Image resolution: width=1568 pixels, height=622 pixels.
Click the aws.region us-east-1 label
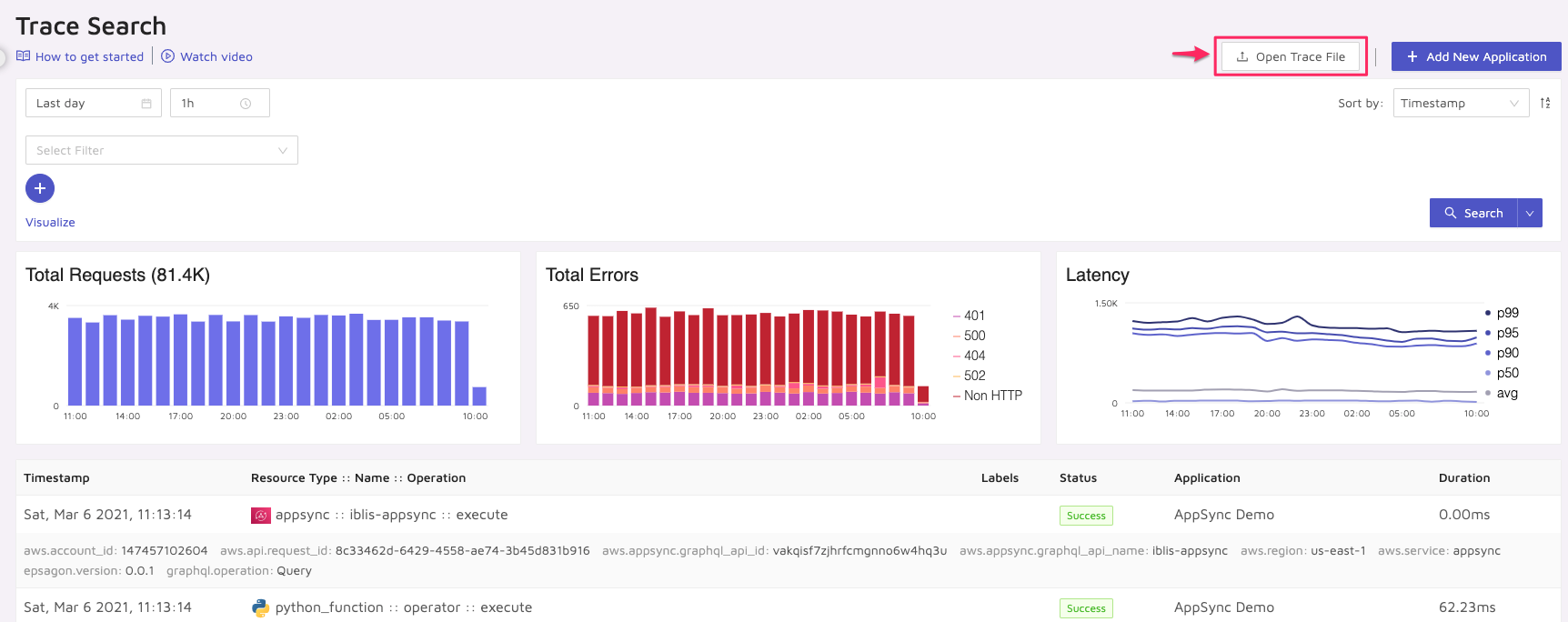click(x=1303, y=551)
